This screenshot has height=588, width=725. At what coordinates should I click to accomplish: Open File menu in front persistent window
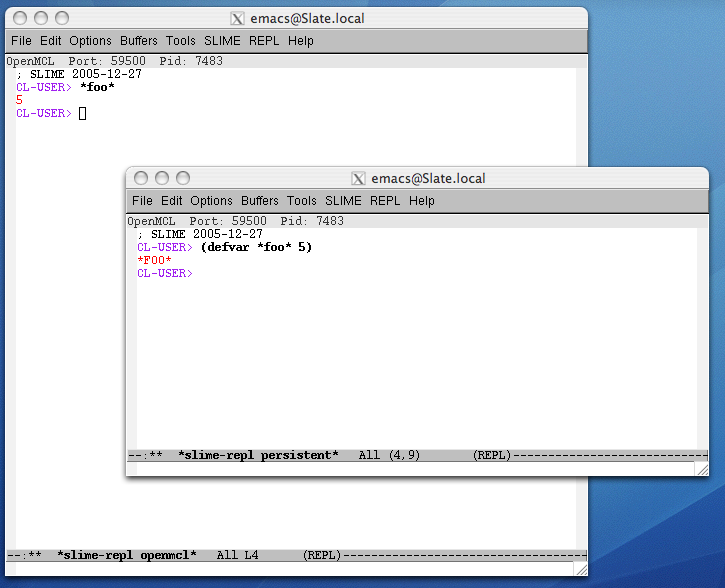pos(142,201)
